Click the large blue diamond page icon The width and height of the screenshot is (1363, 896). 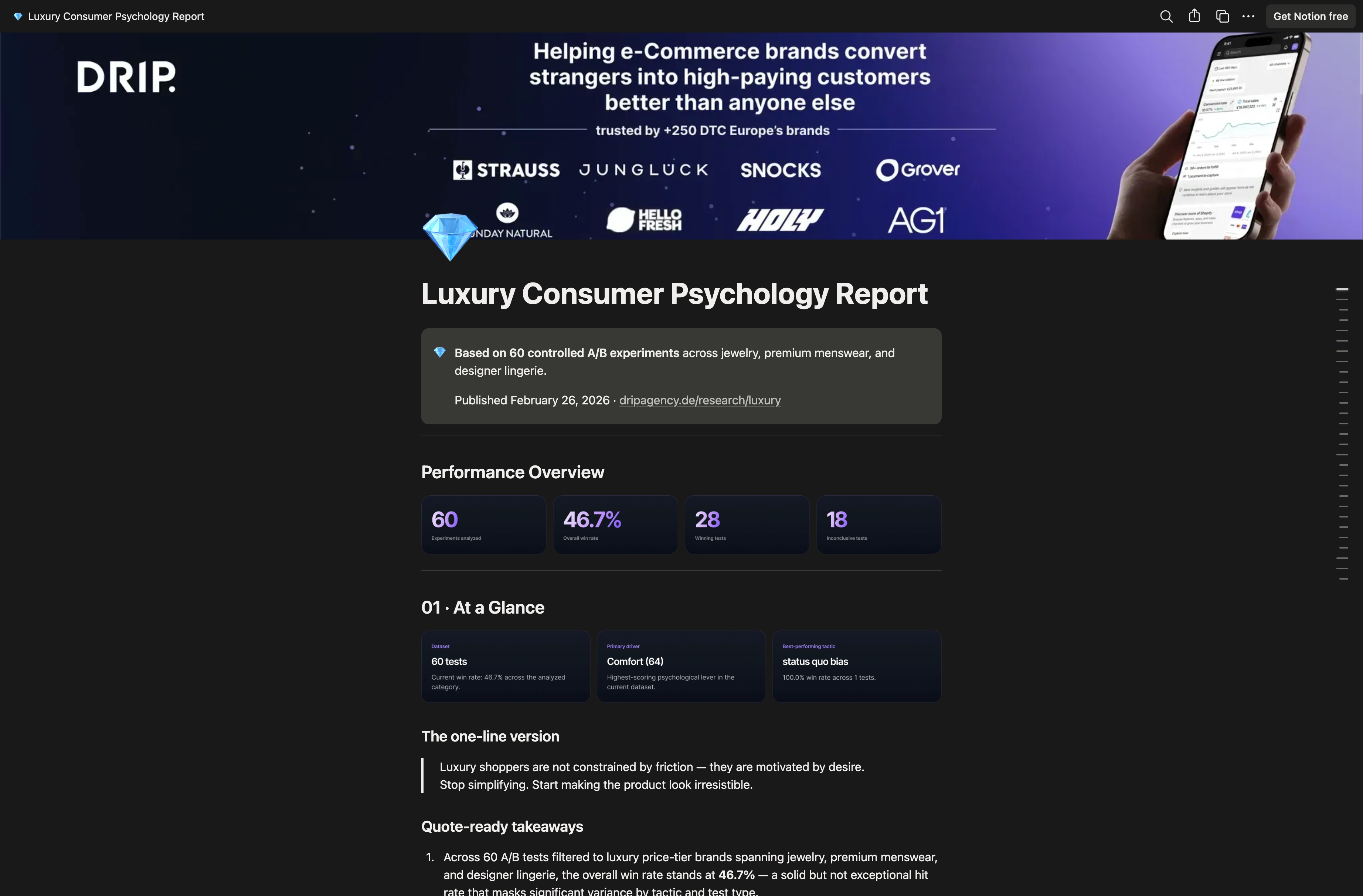point(450,237)
